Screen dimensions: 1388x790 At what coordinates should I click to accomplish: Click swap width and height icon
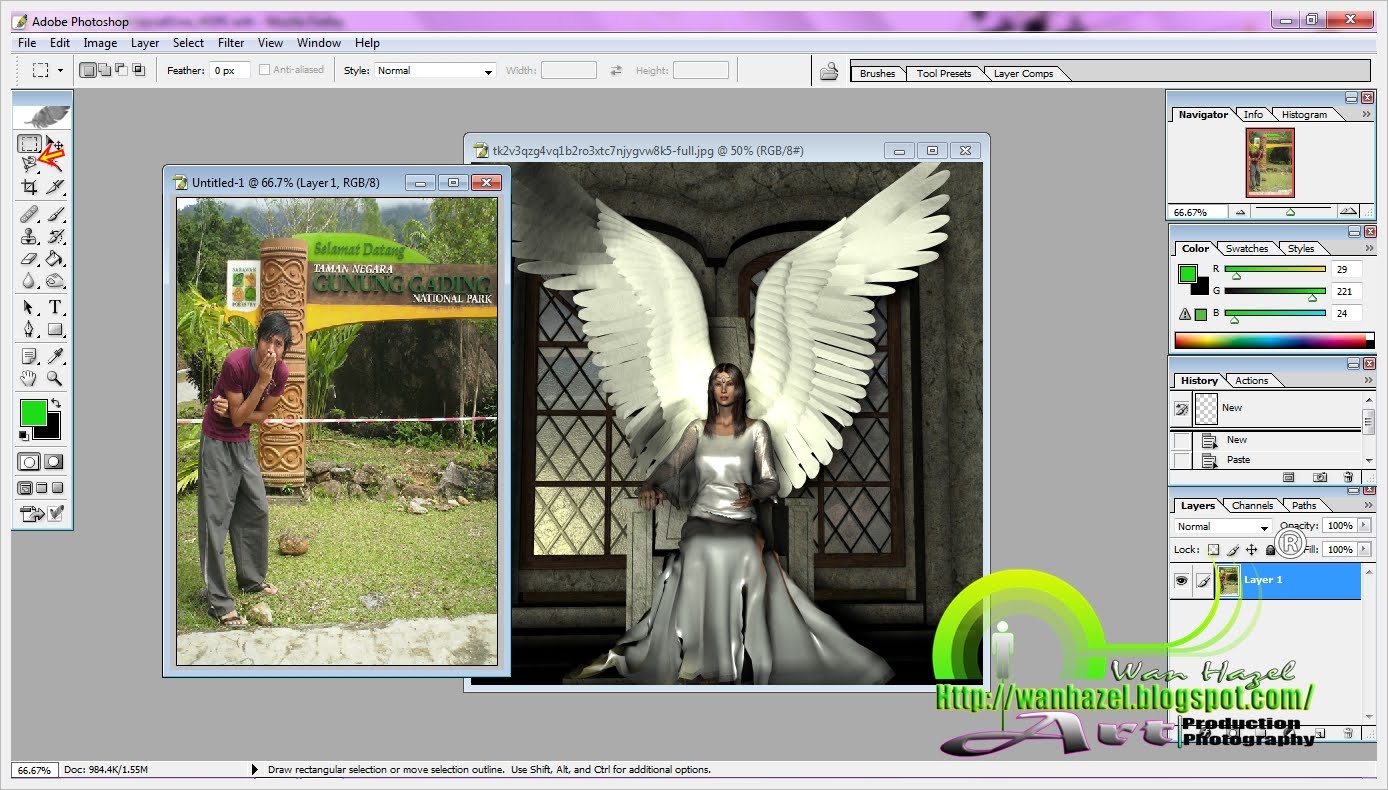(x=616, y=70)
